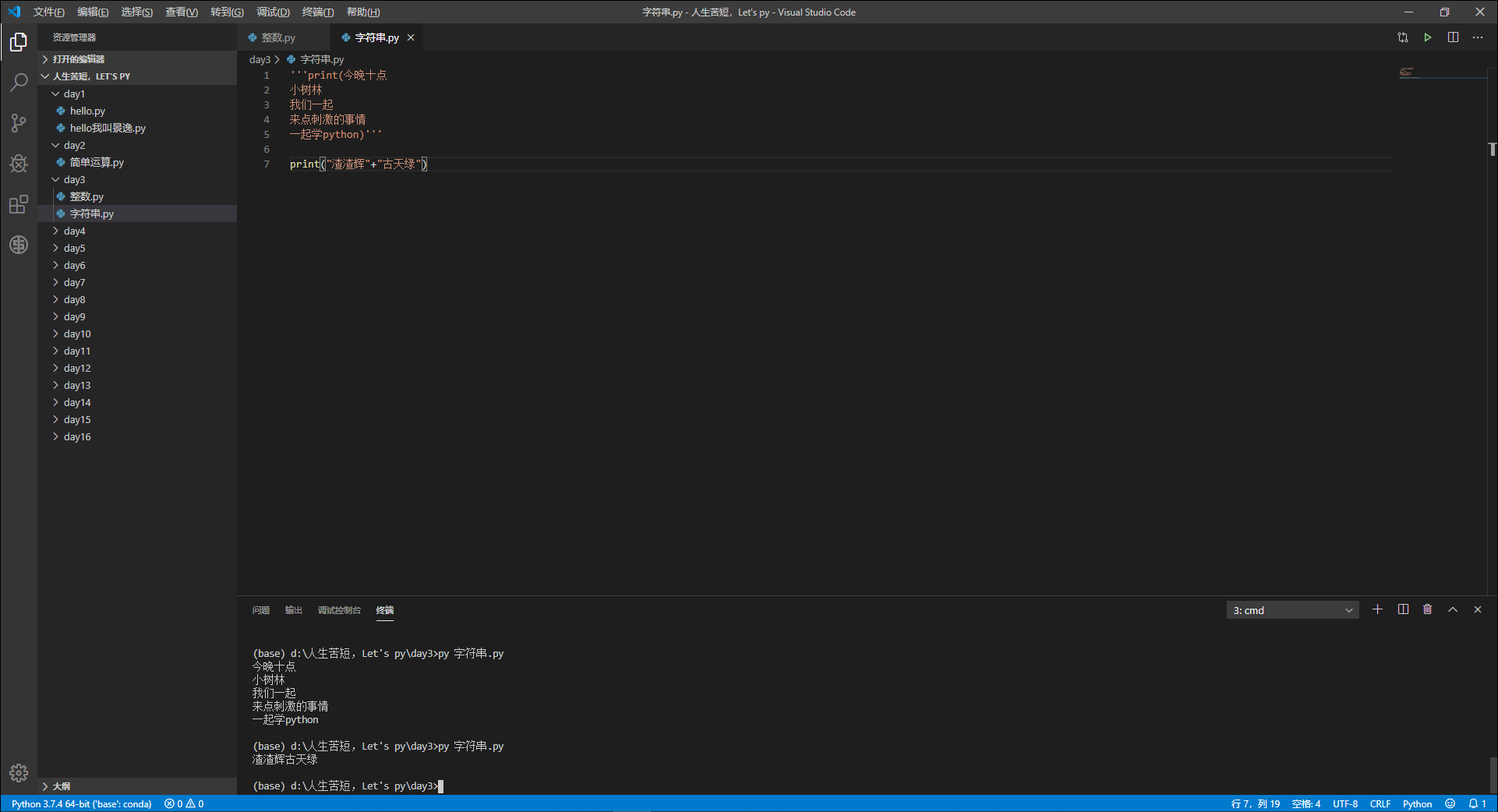
Task: Click day3 in the breadcrumb
Action: coord(260,59)
